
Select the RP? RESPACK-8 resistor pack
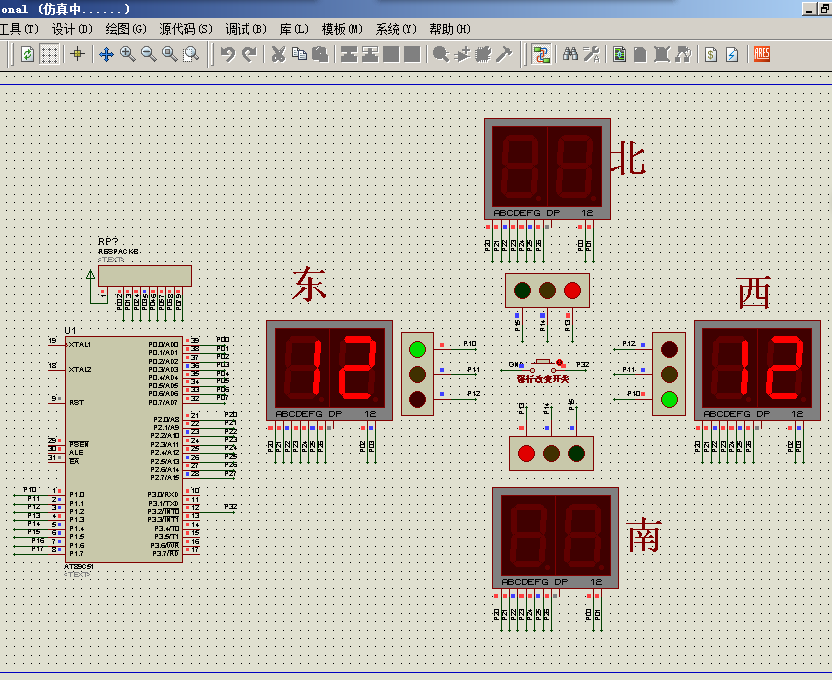point(145,276)
